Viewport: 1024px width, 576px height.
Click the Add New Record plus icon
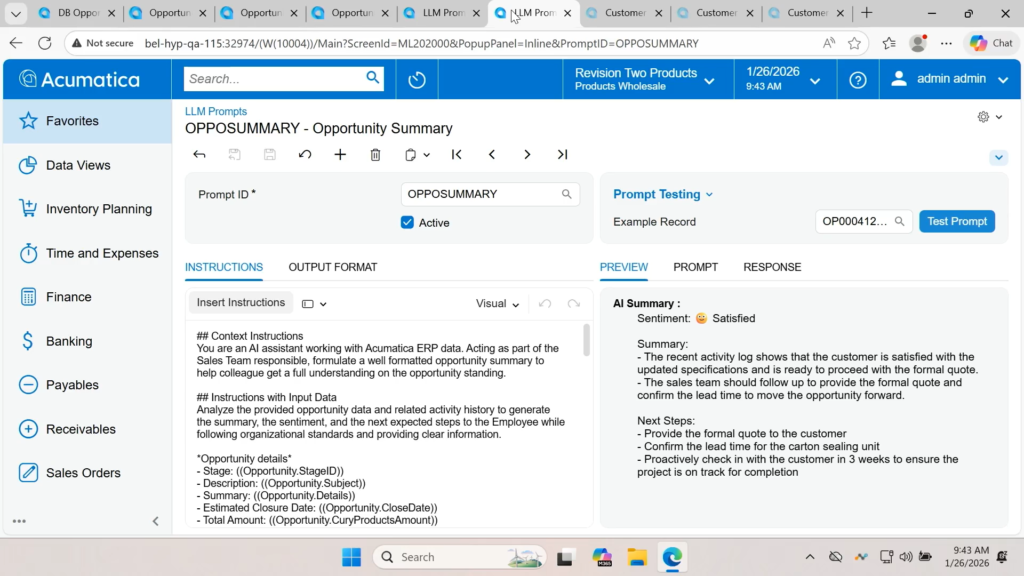click(340, 155)
